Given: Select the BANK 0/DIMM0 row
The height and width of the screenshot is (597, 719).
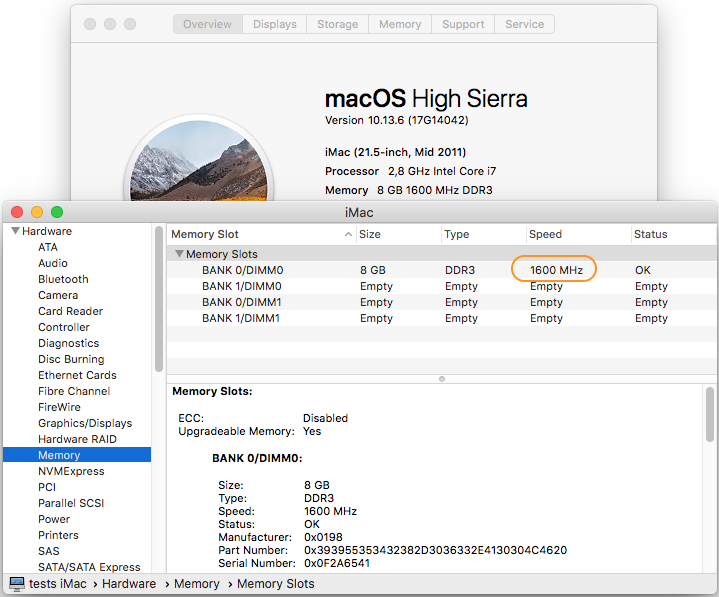Looking at the screenshot, I should (442, 270).
